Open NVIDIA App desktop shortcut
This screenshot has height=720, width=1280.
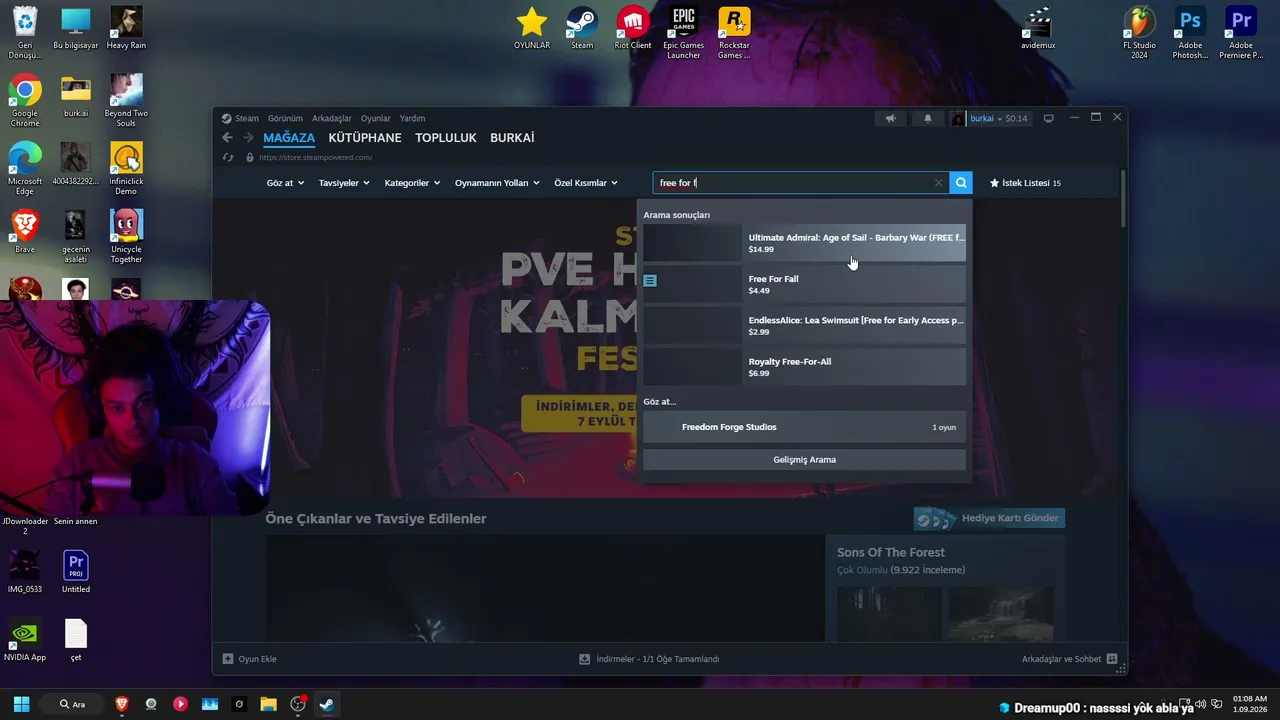point(25,640)
